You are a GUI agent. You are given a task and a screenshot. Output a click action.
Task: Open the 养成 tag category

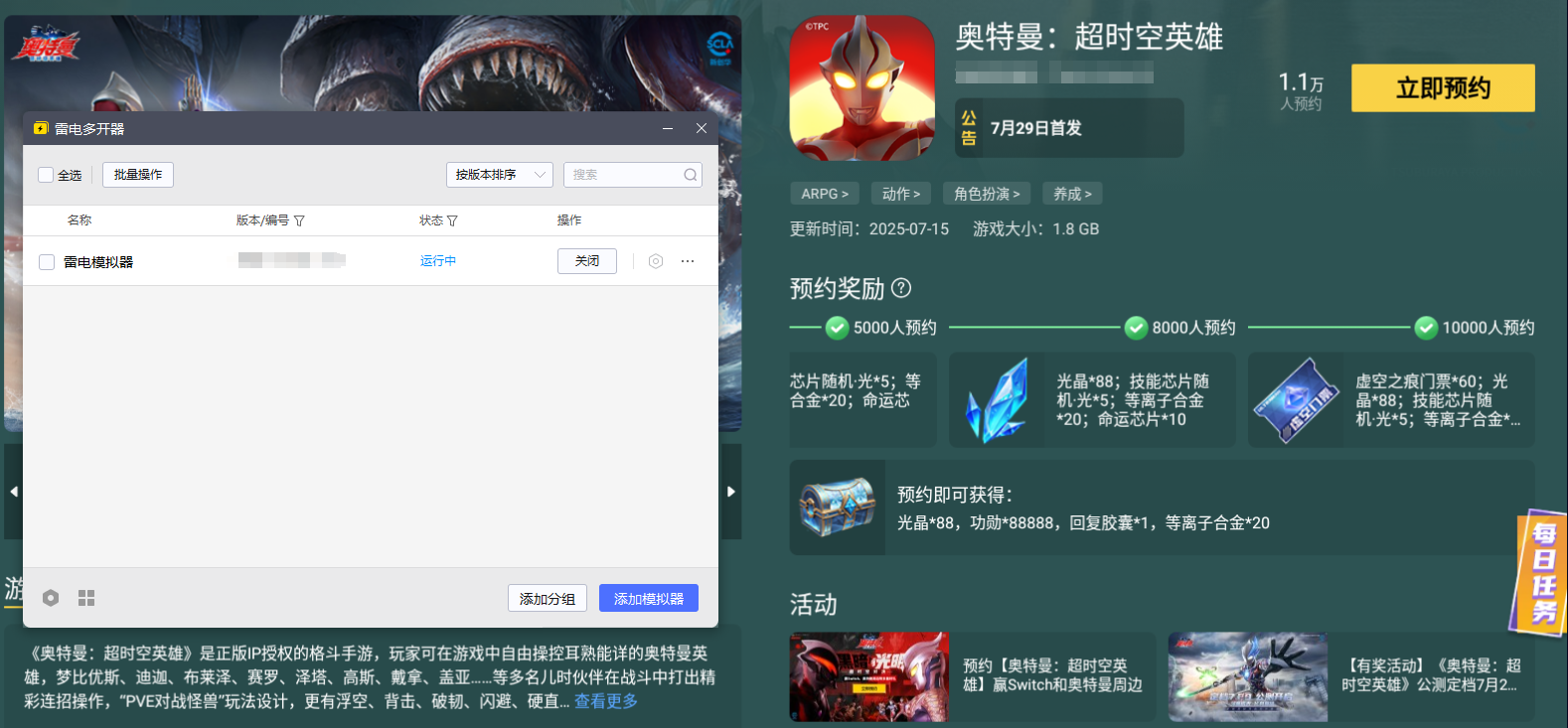(x=1072, y=194)
